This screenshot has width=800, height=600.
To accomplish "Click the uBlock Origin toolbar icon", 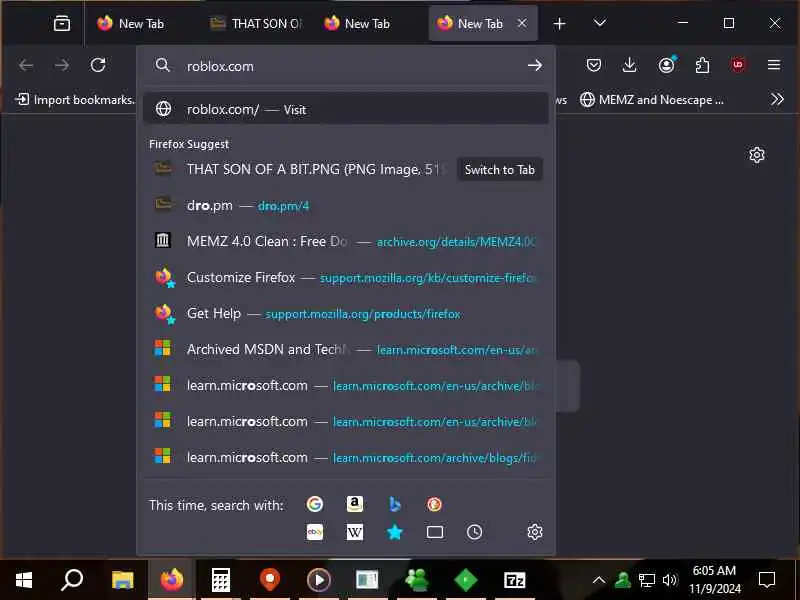I will (738, 65).
